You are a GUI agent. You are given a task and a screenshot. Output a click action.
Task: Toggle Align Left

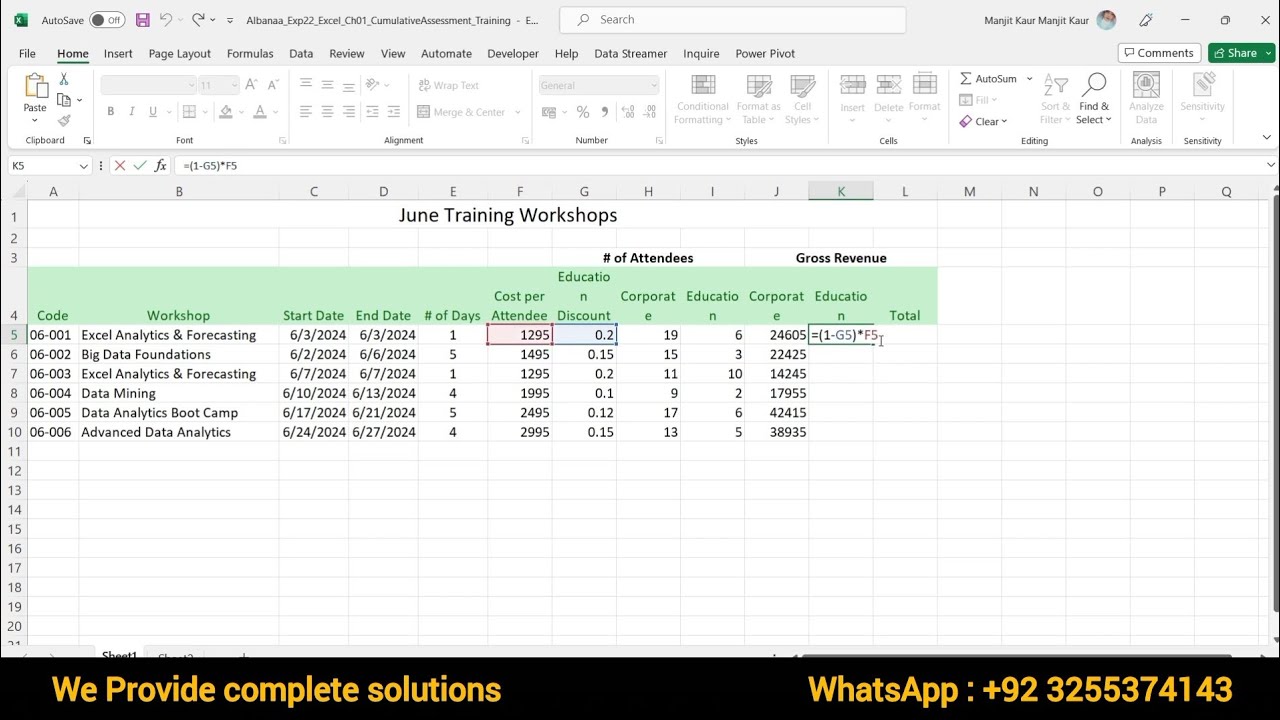click(x=306, y=112)
